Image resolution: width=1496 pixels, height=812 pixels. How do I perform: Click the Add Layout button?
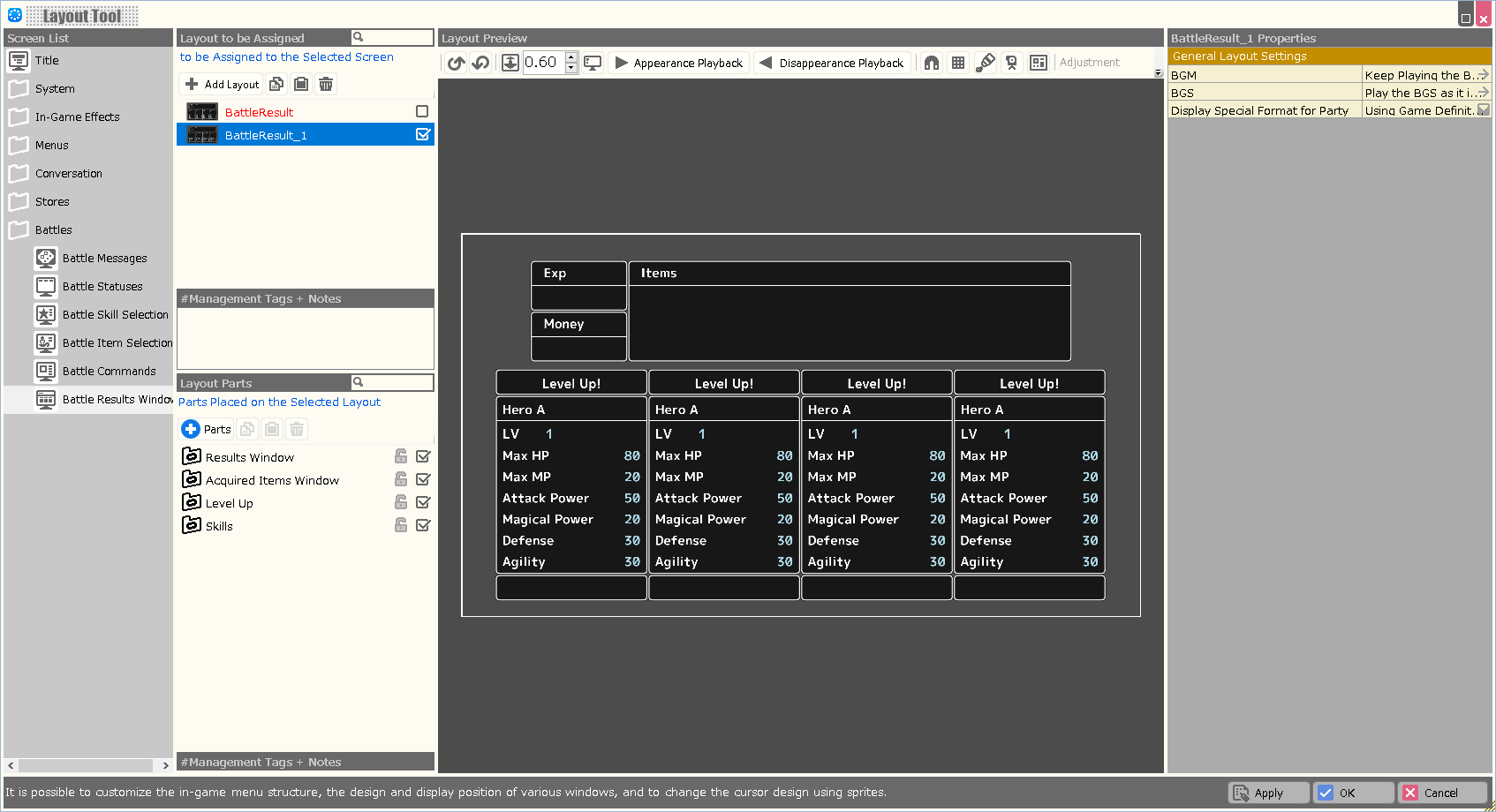(x=223, y=84)
